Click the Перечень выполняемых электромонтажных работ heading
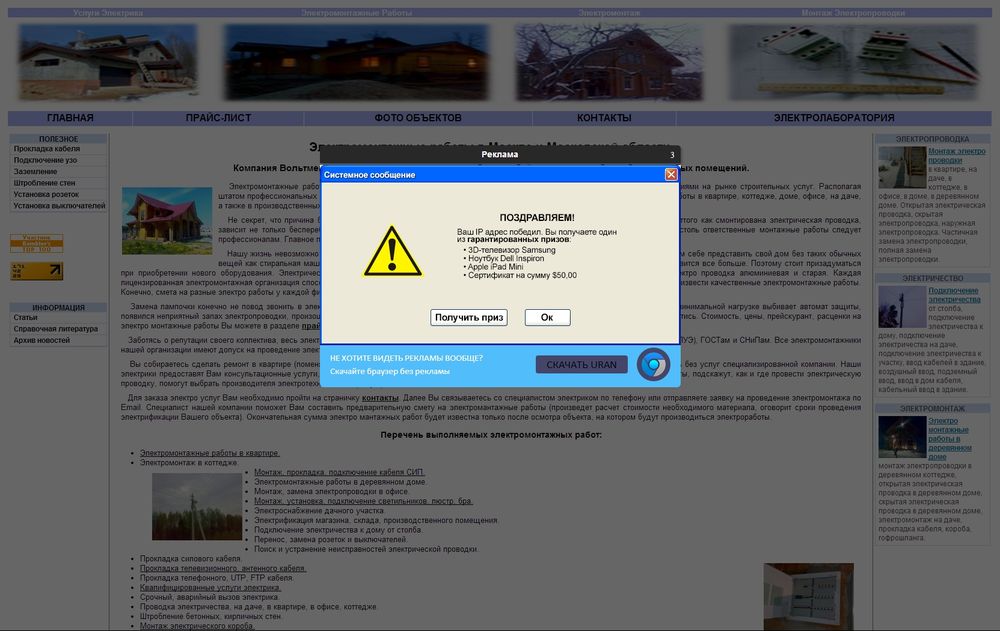1000x631 pixels. [x=491, y=434]
